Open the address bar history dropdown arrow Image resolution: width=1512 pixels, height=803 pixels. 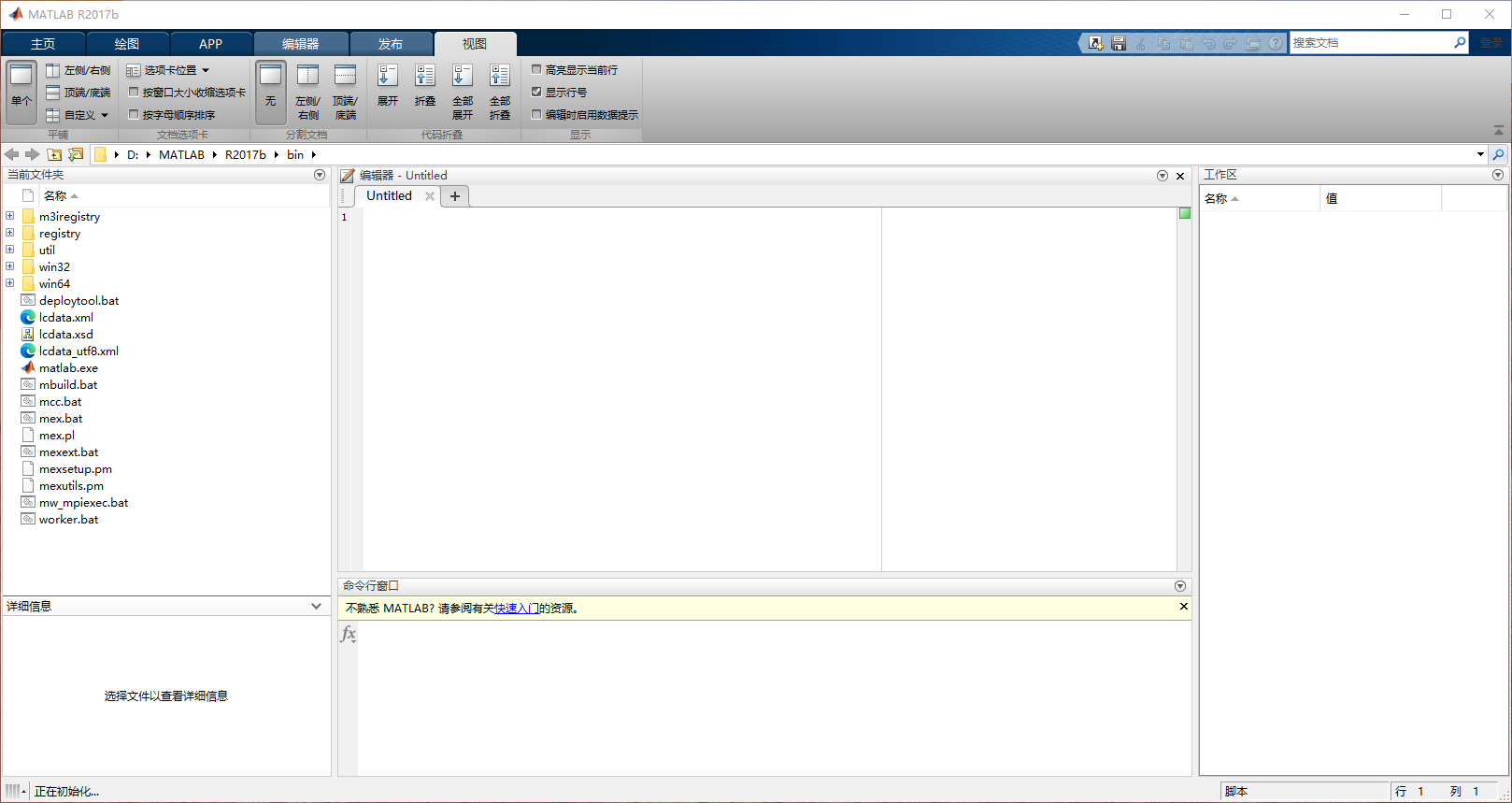coord(1480,154)
